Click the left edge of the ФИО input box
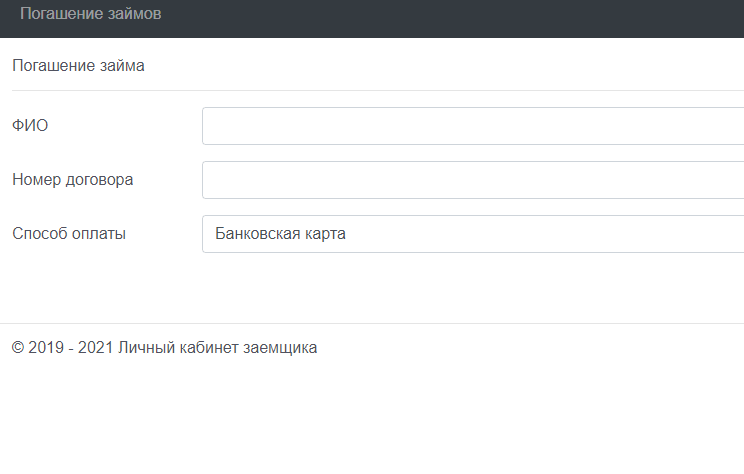Viewport: 744px width, 474px height. (206, 126)
